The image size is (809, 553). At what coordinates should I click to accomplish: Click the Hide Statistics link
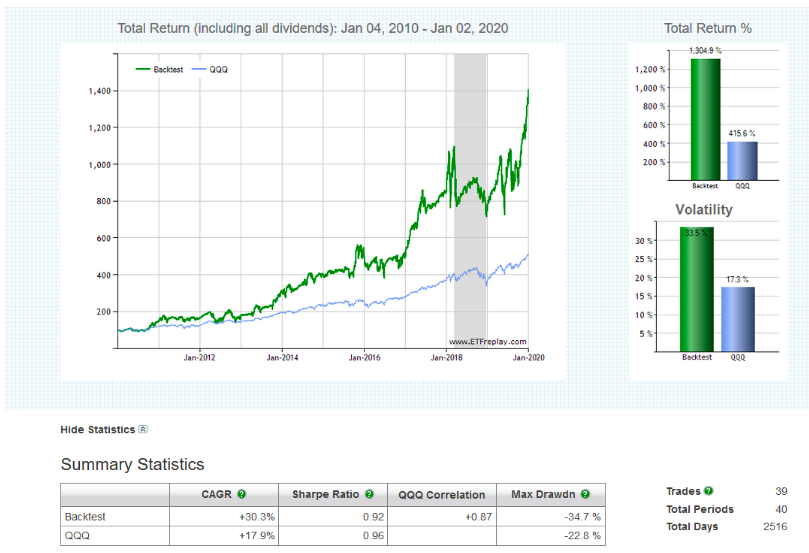97,430
